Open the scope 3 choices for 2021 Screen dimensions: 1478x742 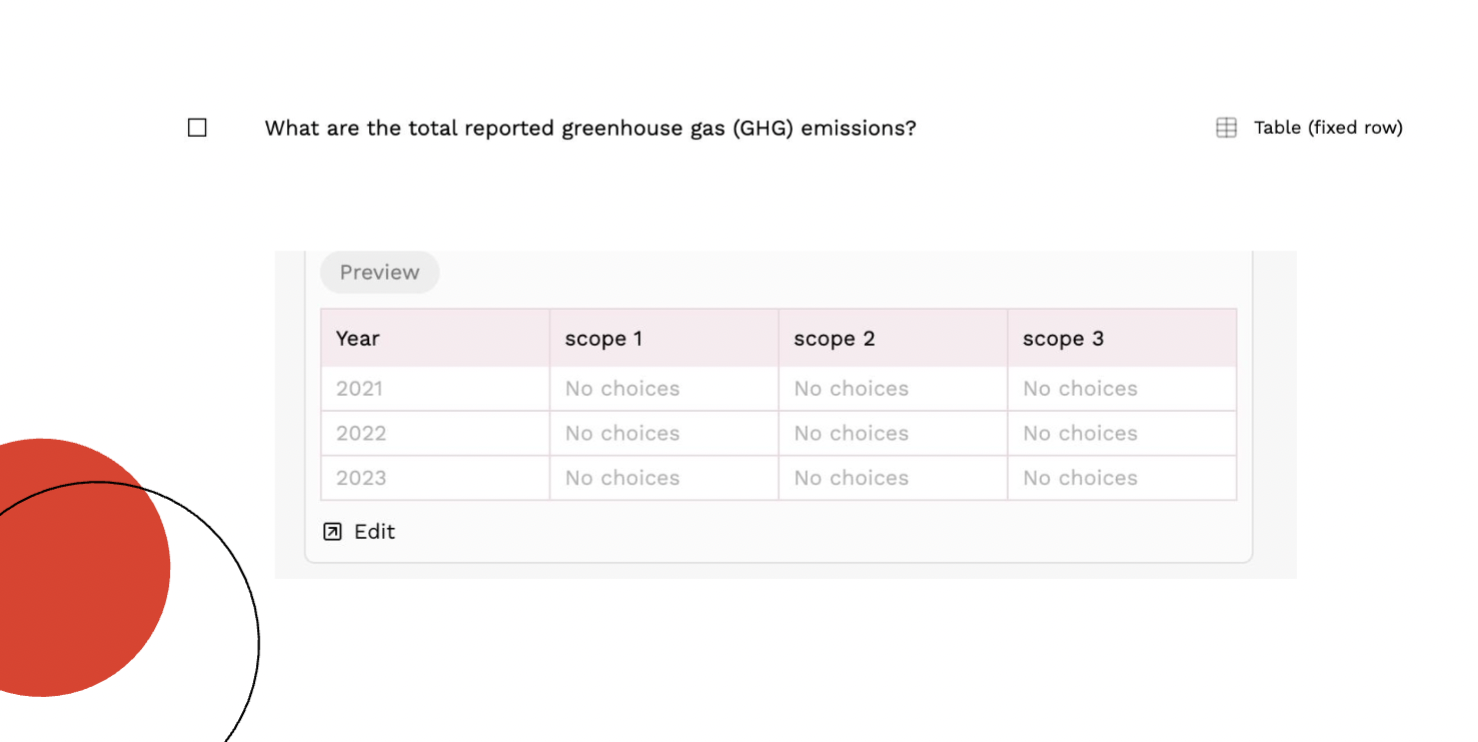[1080, 389]
